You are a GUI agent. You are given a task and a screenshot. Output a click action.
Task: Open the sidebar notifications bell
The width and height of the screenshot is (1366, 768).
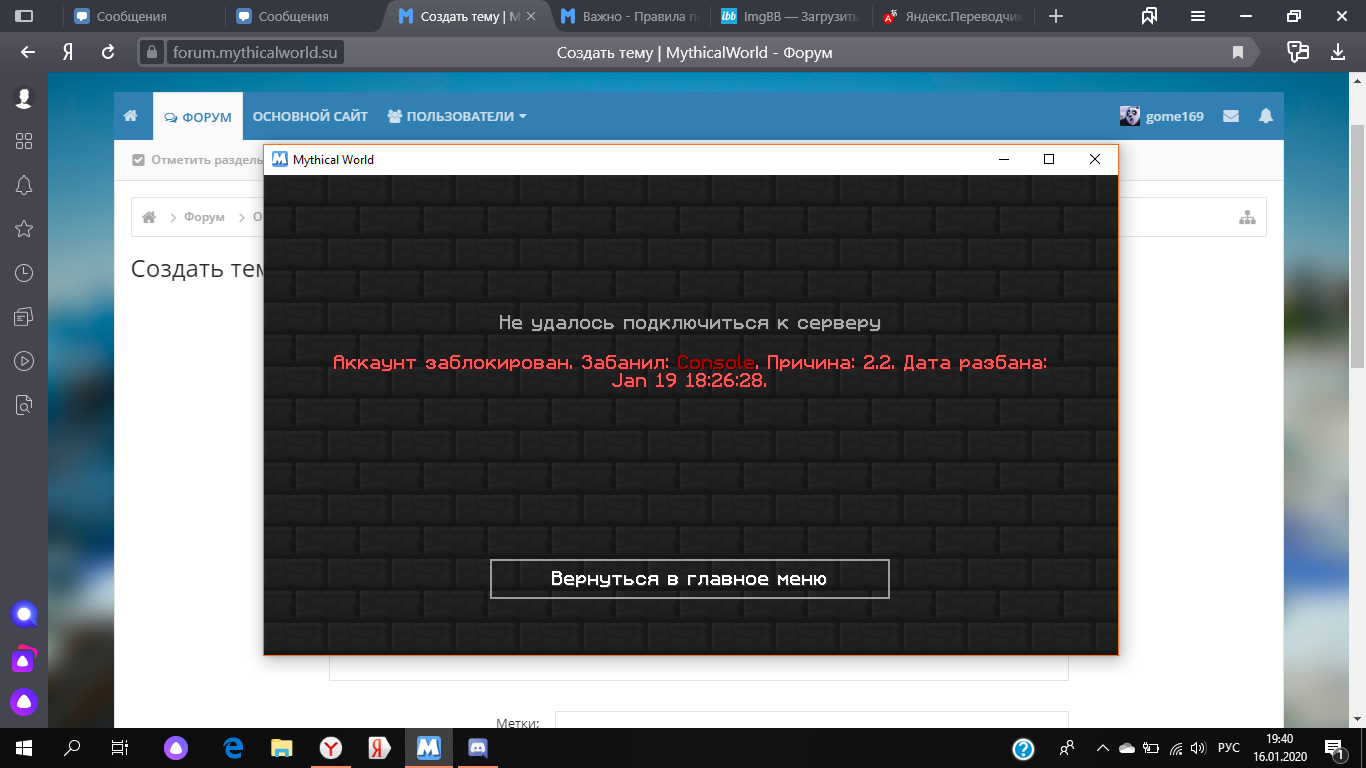pos(24,185)
